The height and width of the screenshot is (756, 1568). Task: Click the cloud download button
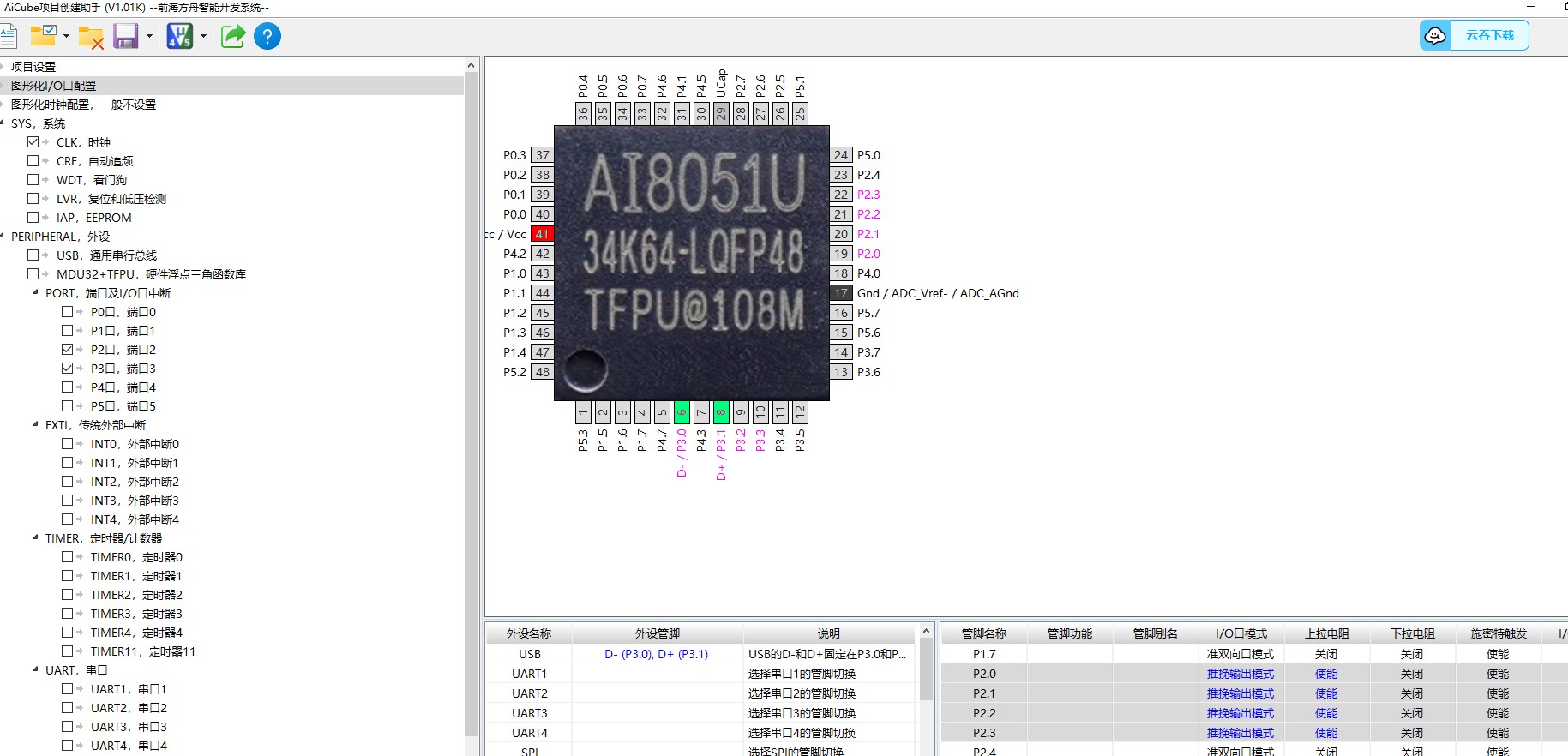point(1474,35)
